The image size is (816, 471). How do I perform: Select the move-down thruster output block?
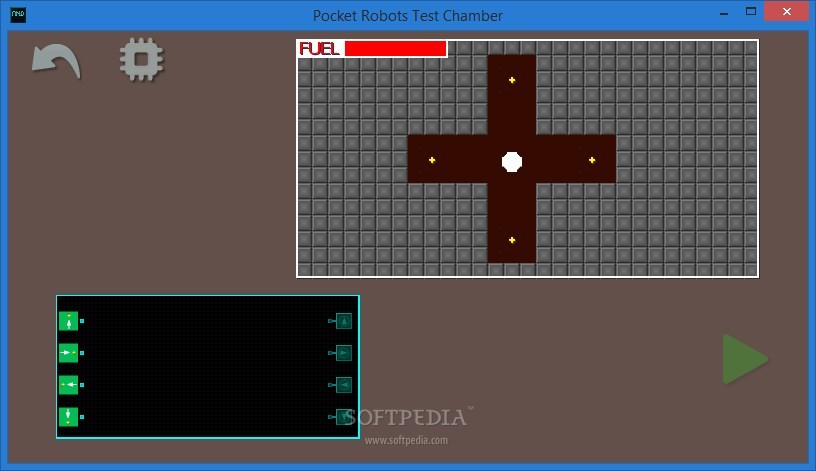tap(344, 417)
